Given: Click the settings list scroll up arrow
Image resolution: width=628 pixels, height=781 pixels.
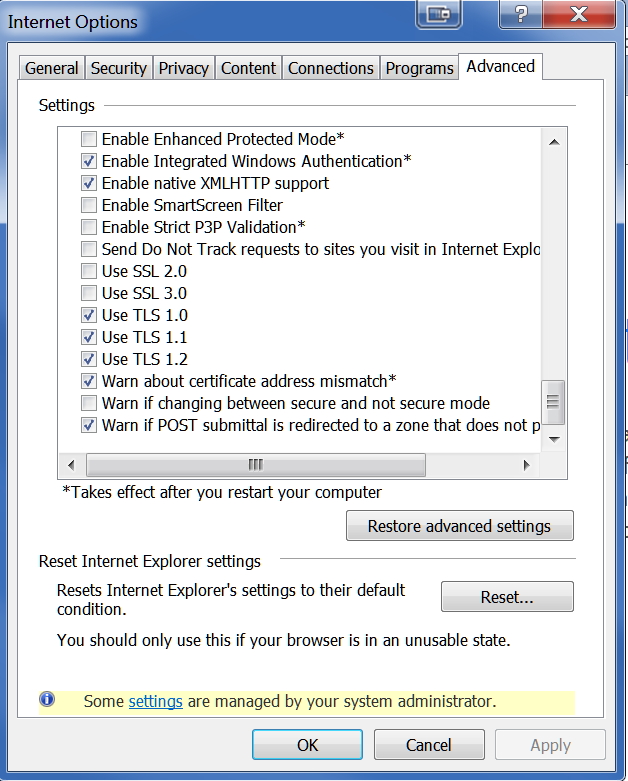Looking at the screenshot, I should (x=554, y=142).
